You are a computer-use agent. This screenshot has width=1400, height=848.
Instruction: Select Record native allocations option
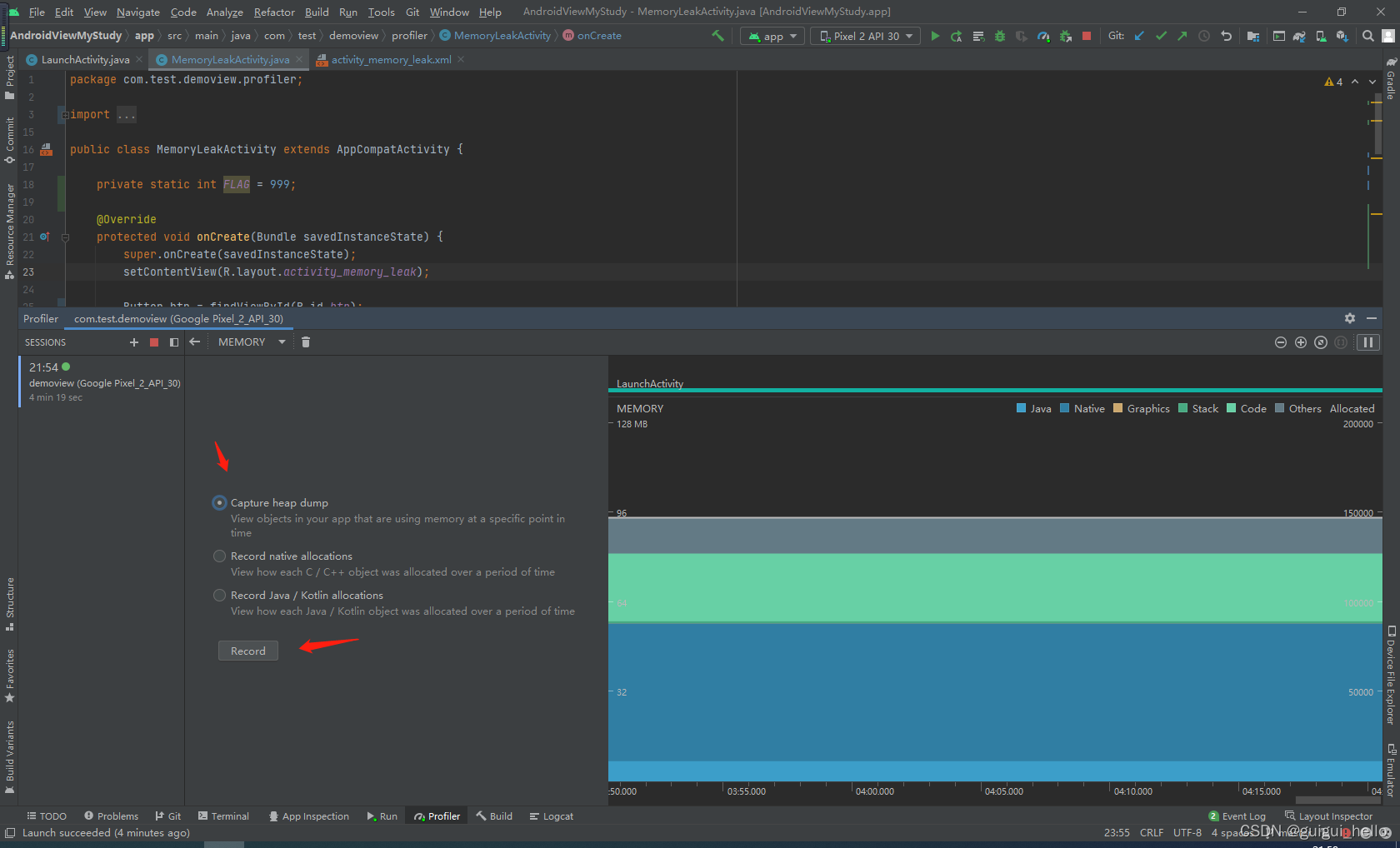point(219,556)
